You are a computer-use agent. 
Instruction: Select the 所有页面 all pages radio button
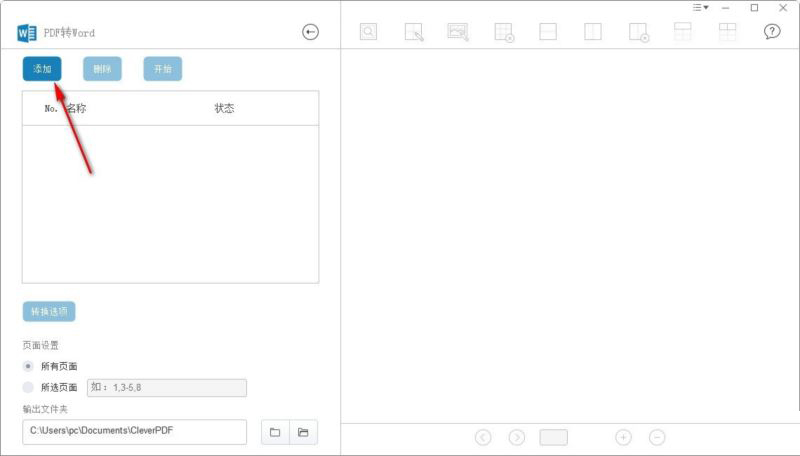[x=28, y=366]
